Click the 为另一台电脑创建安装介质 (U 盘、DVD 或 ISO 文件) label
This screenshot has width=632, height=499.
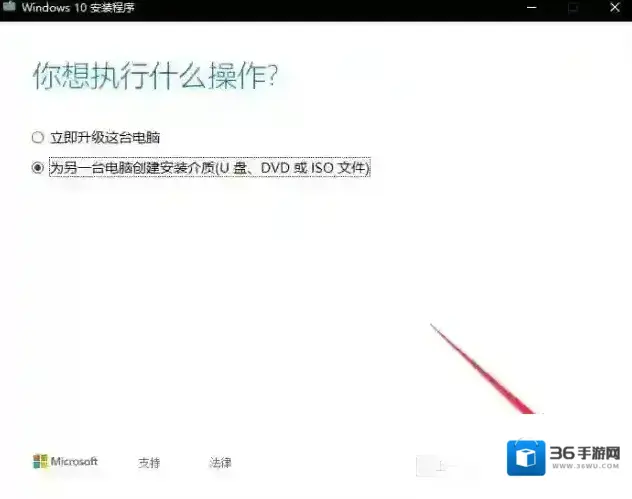[210, 169]
